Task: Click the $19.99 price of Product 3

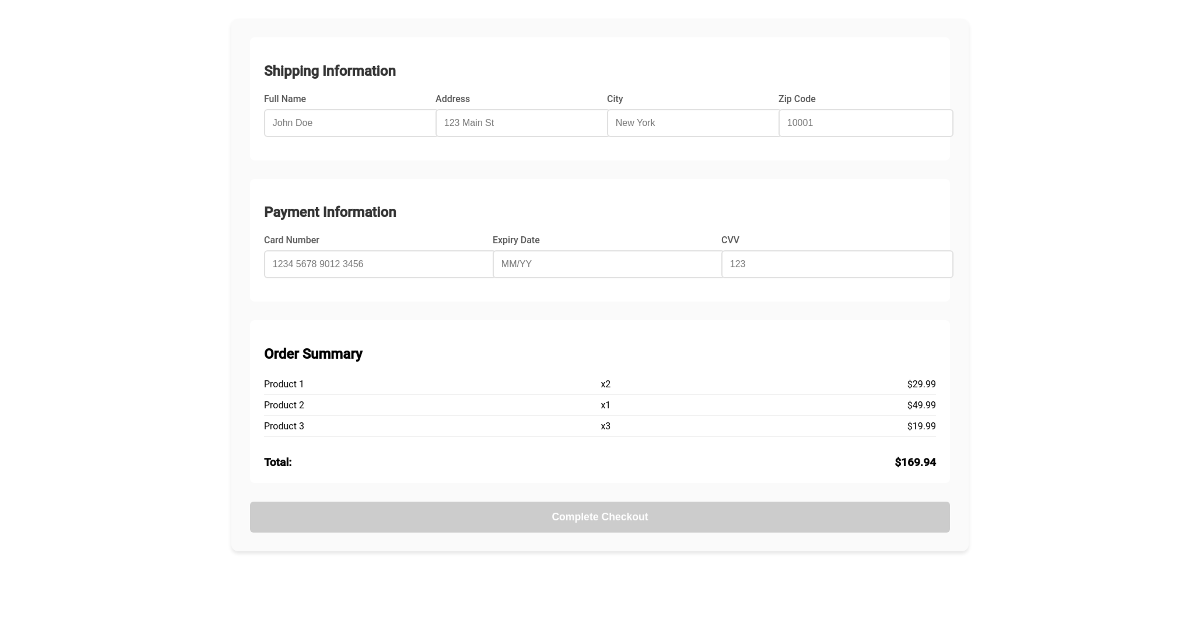Action: click(x=921, y=426)
